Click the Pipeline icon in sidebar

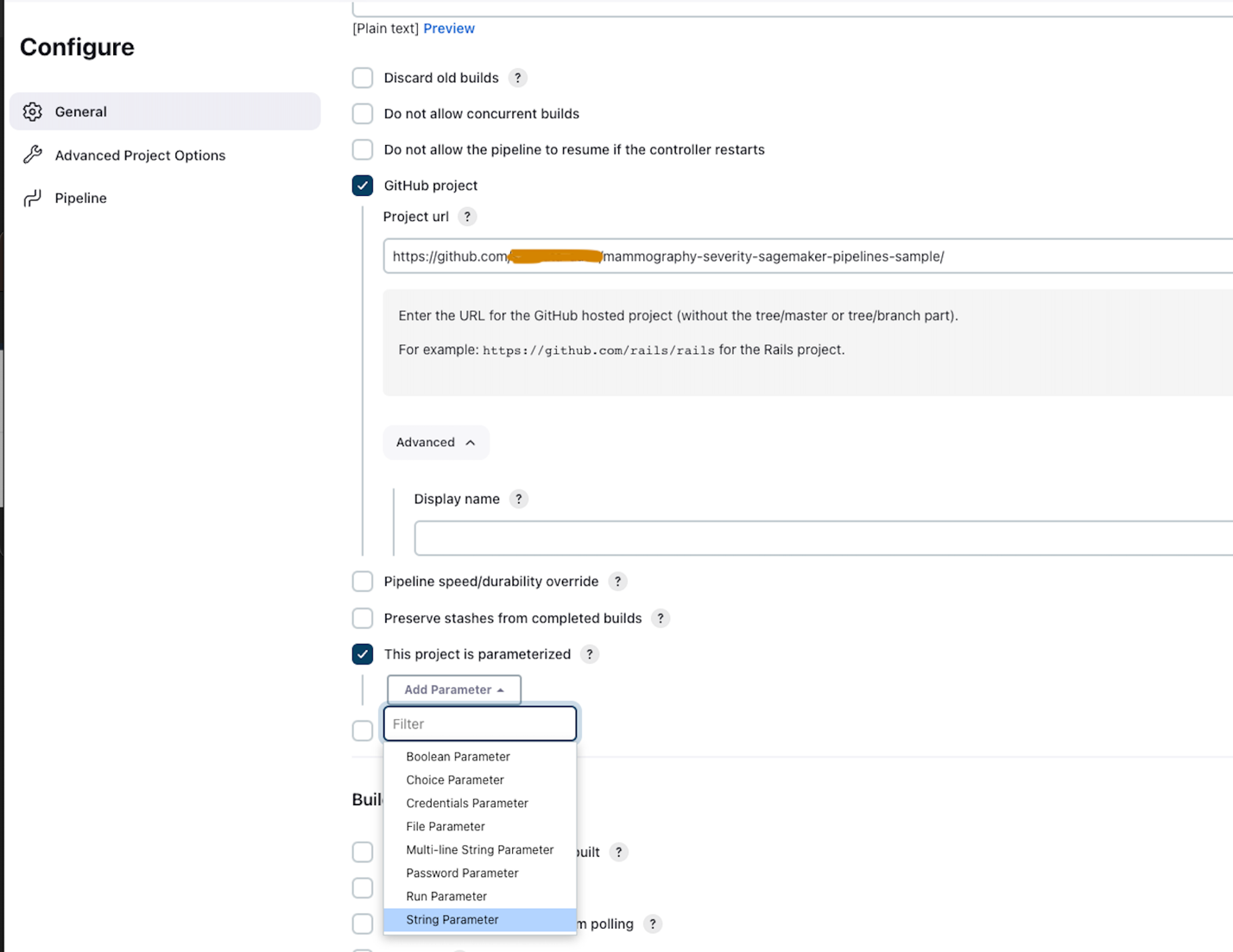point(33,198)
